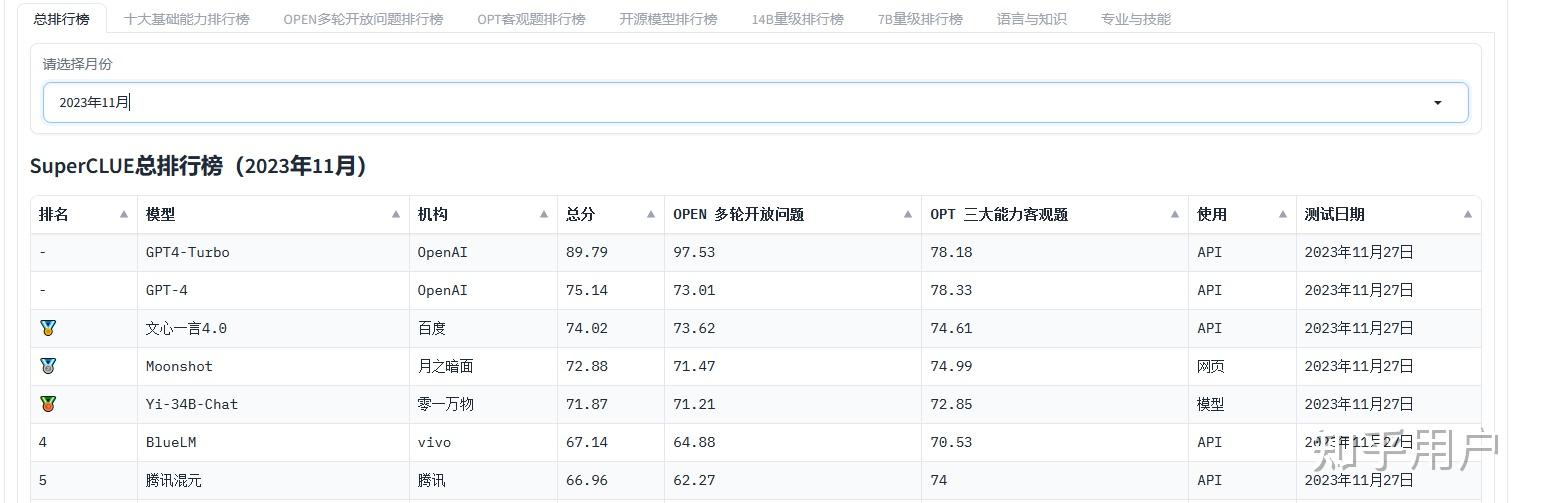Sort table by 模型 column arrows
The width and height of the screenshot is (1543, 503).
coord(396,214)
